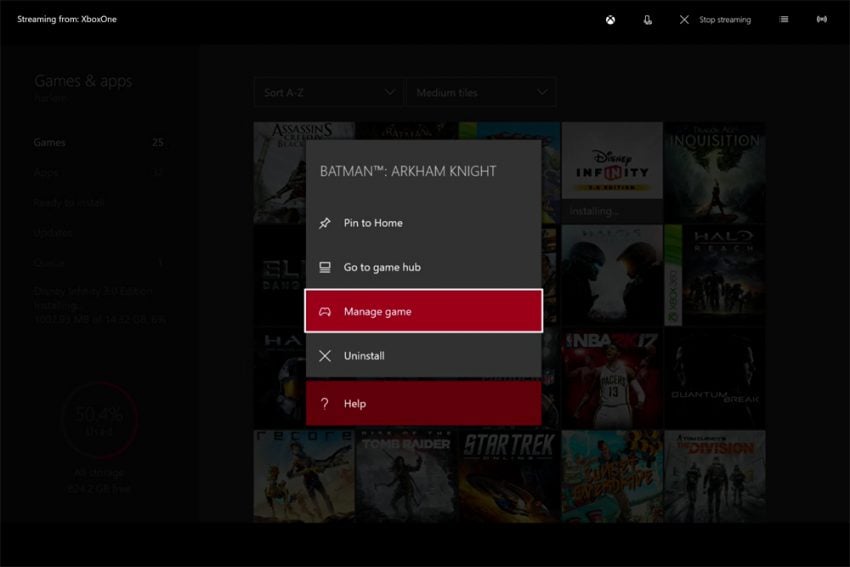
Task: Open the streaming menu list icon
Action: [x=784, y=20]
